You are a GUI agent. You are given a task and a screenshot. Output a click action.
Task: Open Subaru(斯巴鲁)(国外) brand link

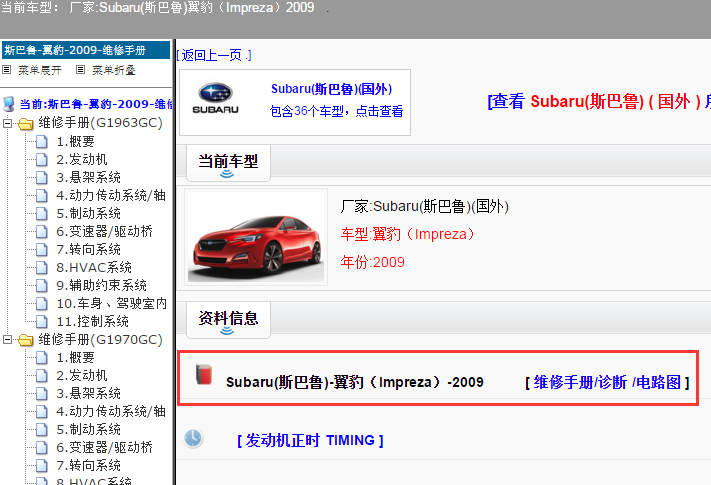(331, 89)
